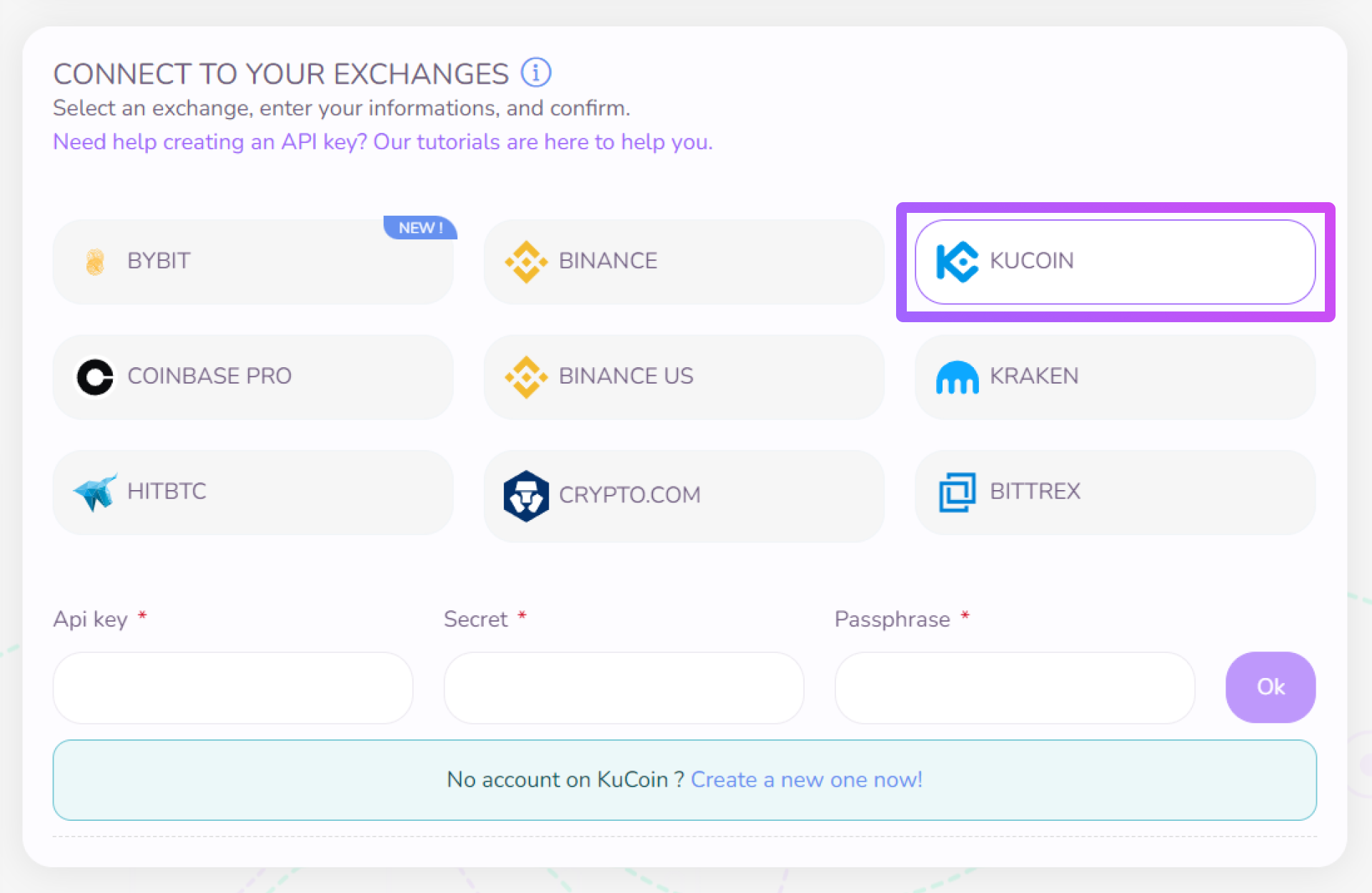The image size is (1372, 893).
Task: Click the KuCoin logo icon
Action: [957, 261]
